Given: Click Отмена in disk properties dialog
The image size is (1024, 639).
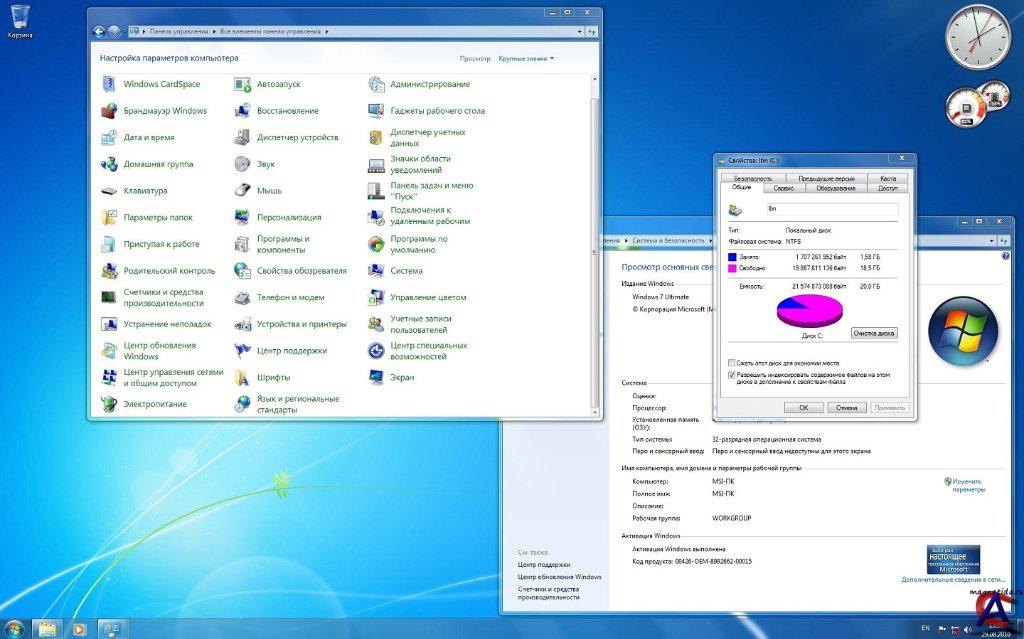Looking at the screenshot, I should (846, 408).
